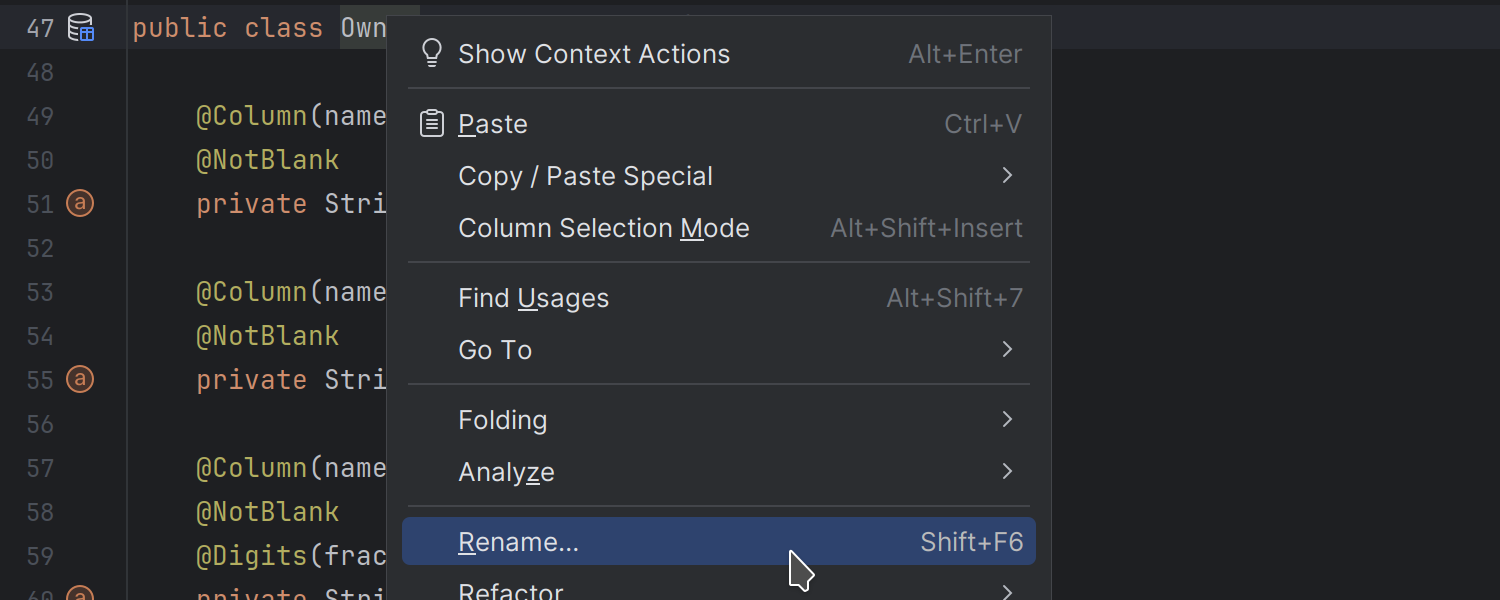The height and width of the screenshot is (600, 1500).
Task: Select Find Usages in the menu
Action: (x=533, y=297)
